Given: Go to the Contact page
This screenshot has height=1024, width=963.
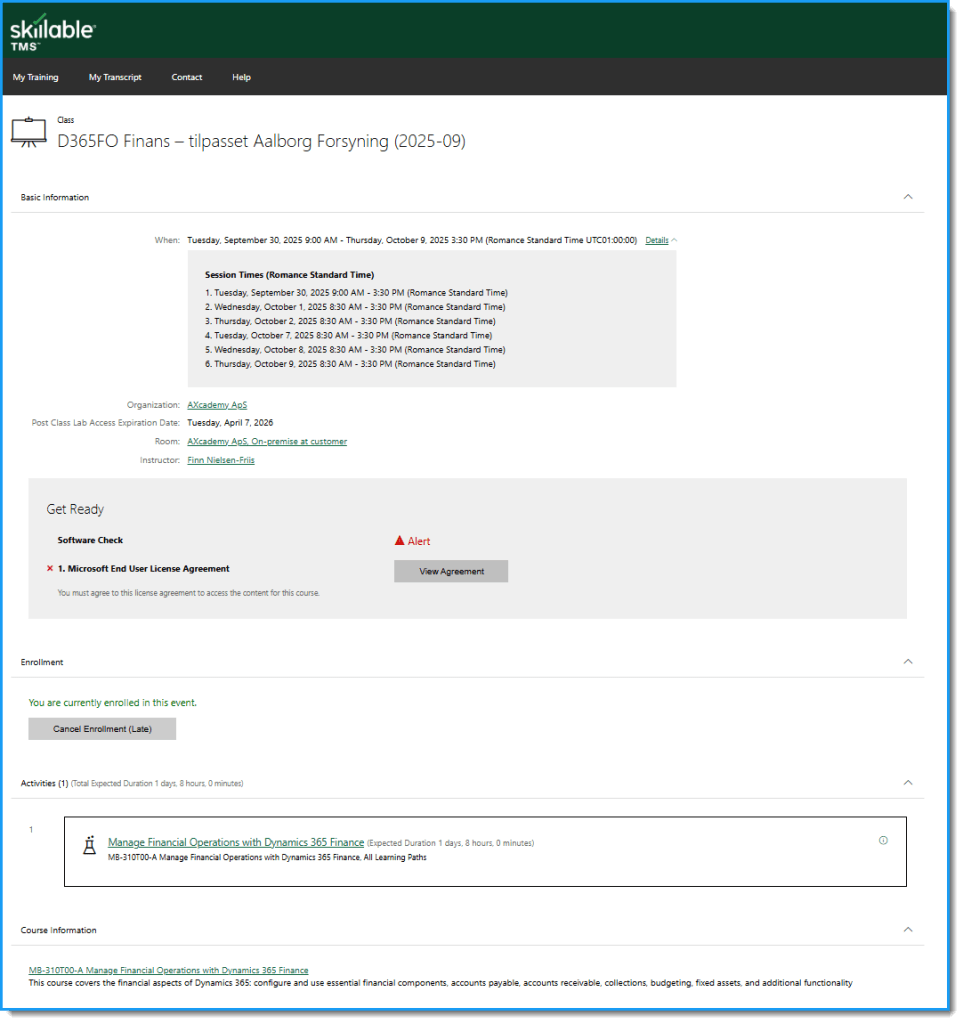Looking at the screenshot, I should (186, 77).
